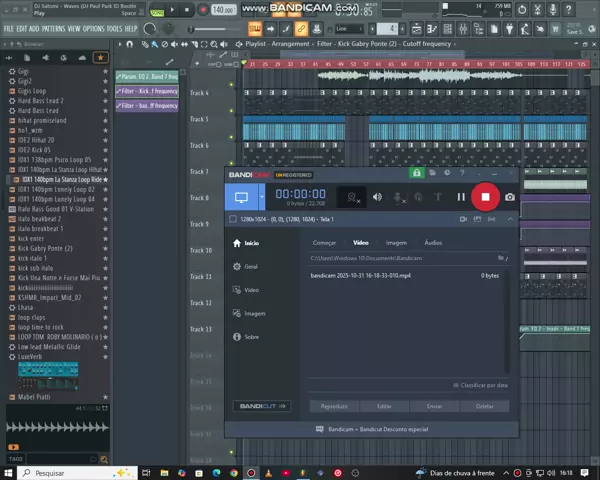Take a screenshot with Bandicam camera icon

510,197
